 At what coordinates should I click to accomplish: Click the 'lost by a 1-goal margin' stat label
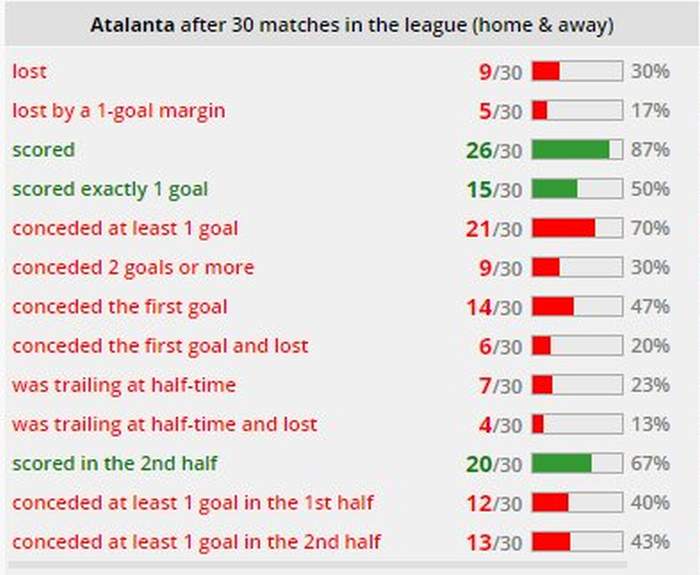118,111
